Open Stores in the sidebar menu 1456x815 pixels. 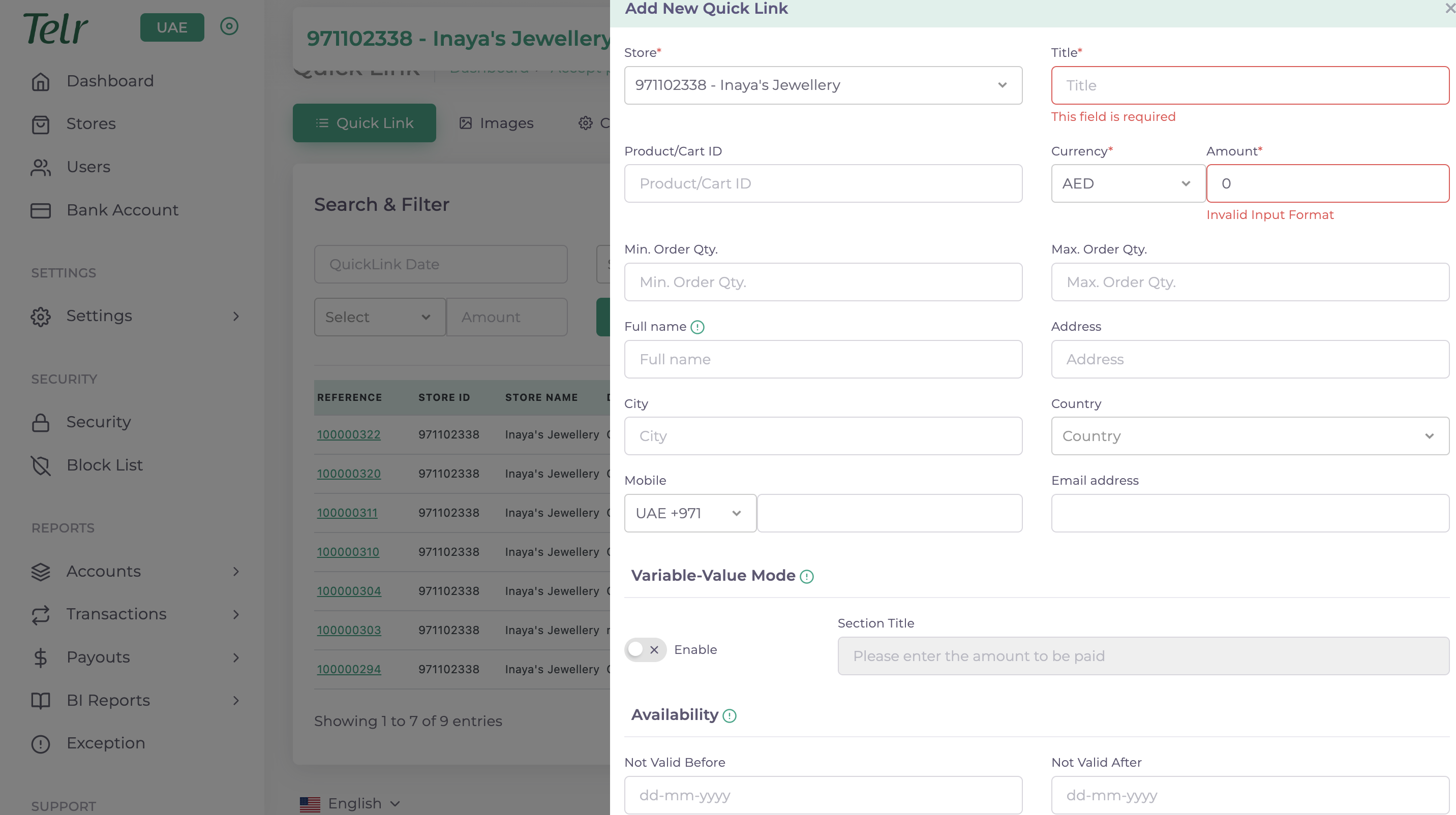tap(91, 123)
